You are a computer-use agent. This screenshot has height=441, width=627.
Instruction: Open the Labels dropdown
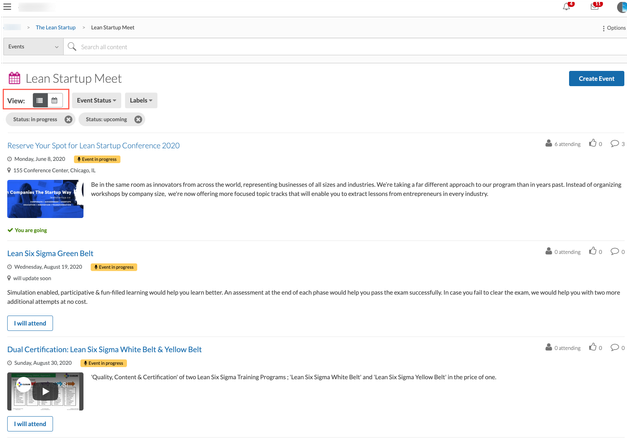point(141,100)
